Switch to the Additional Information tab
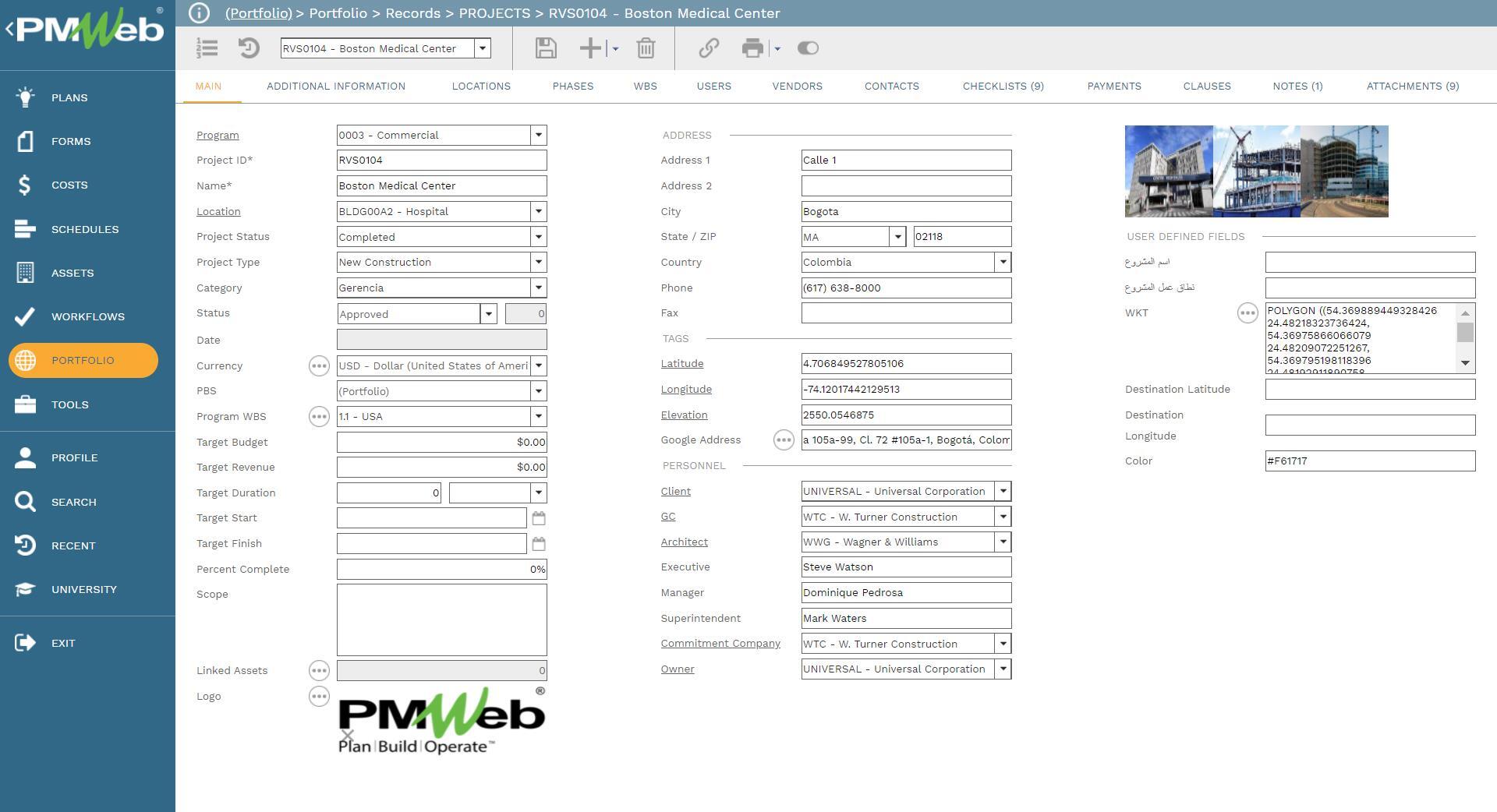Screen dimensions: 1497x812 pyautogui.click(x=336, y=86)
